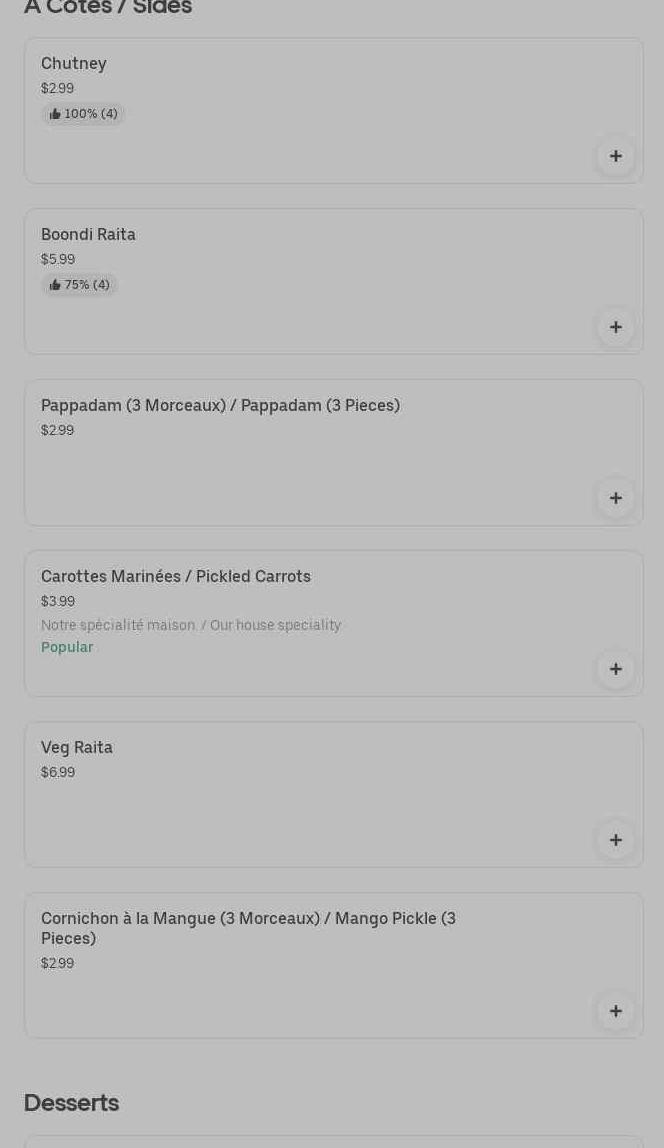The image size is (664, 1148).
Task: Click the 100% (4) rating badge
Action: (x=83, y=114)
